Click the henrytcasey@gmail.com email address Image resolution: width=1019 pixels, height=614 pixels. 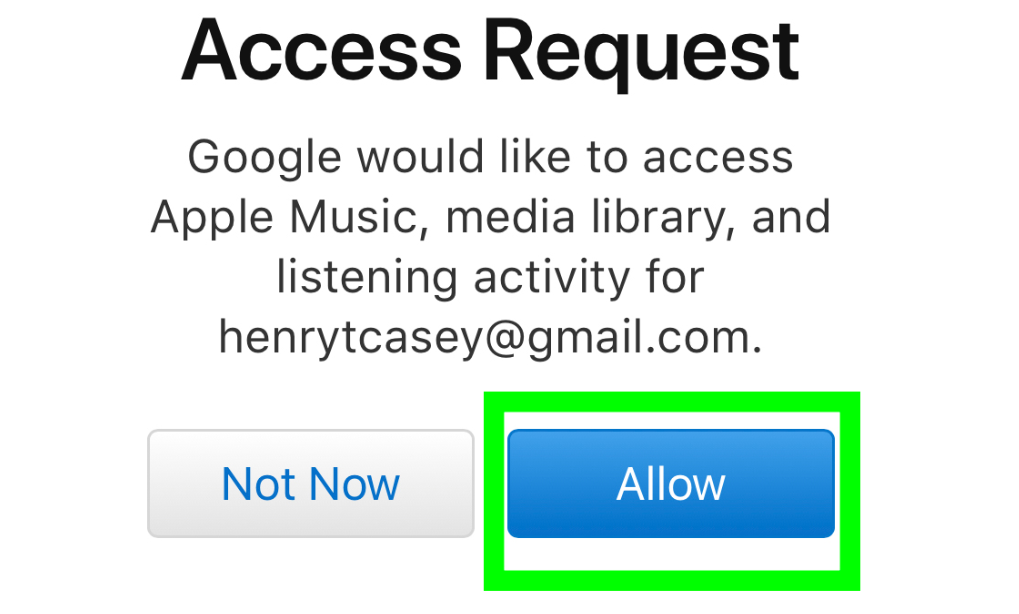click(x=489, y=339)
